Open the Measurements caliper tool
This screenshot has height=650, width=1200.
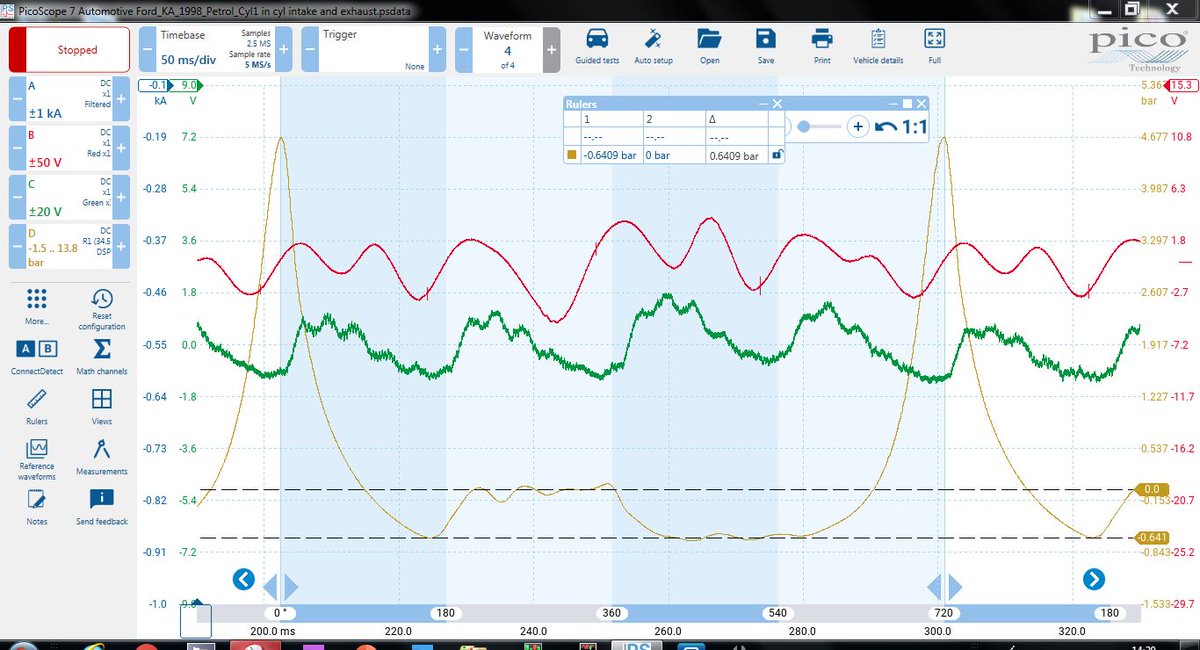101,449
